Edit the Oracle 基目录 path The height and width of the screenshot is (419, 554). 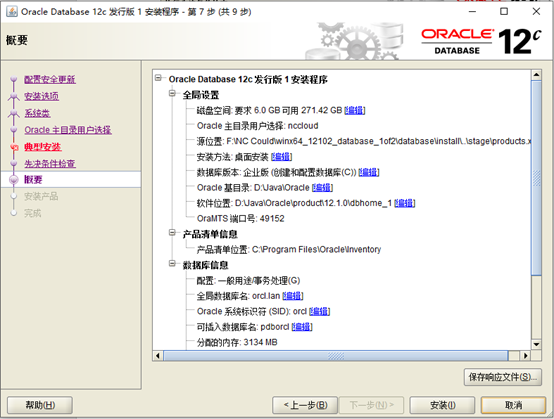(x=322, y=188)
